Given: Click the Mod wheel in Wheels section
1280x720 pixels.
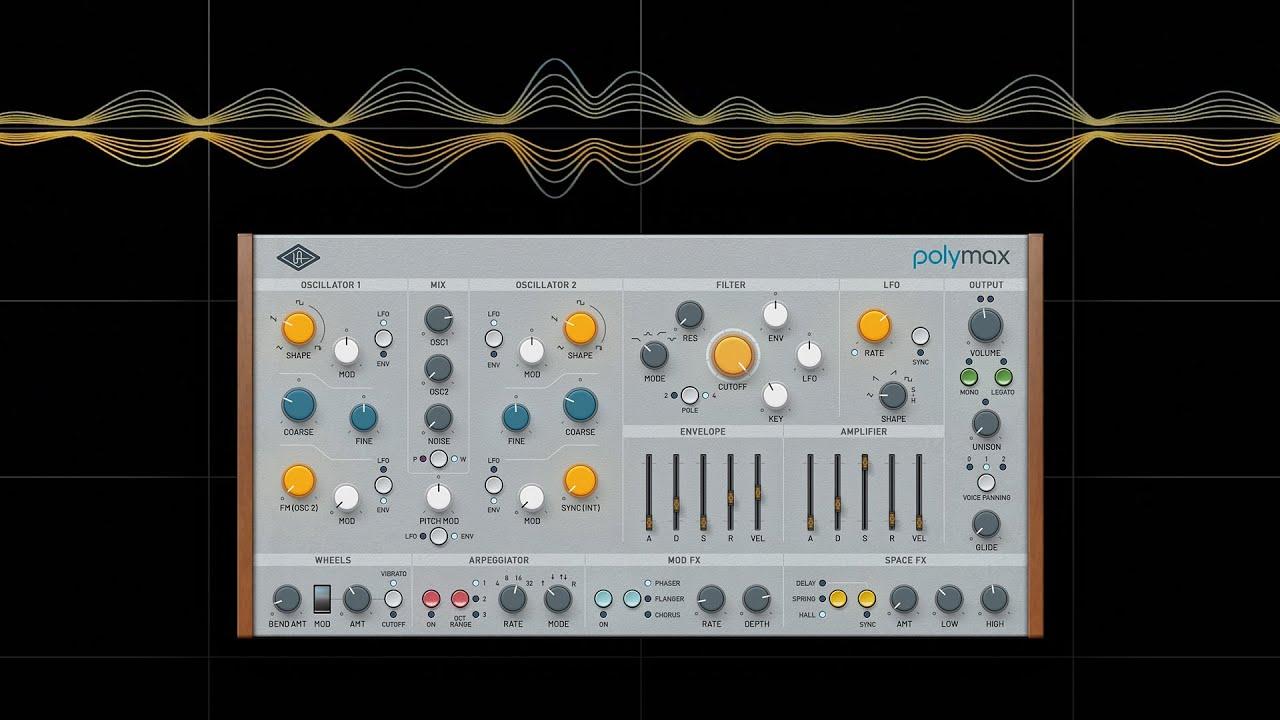Looking at the screenshot, I should 322,599.
